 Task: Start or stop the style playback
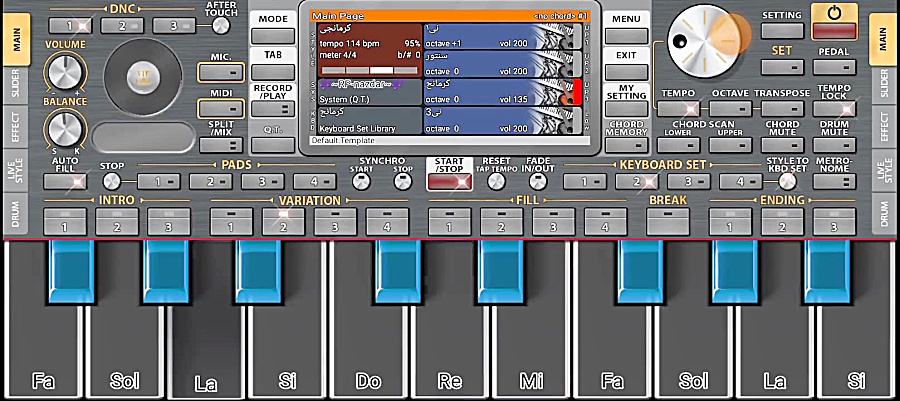click(449, 181)
